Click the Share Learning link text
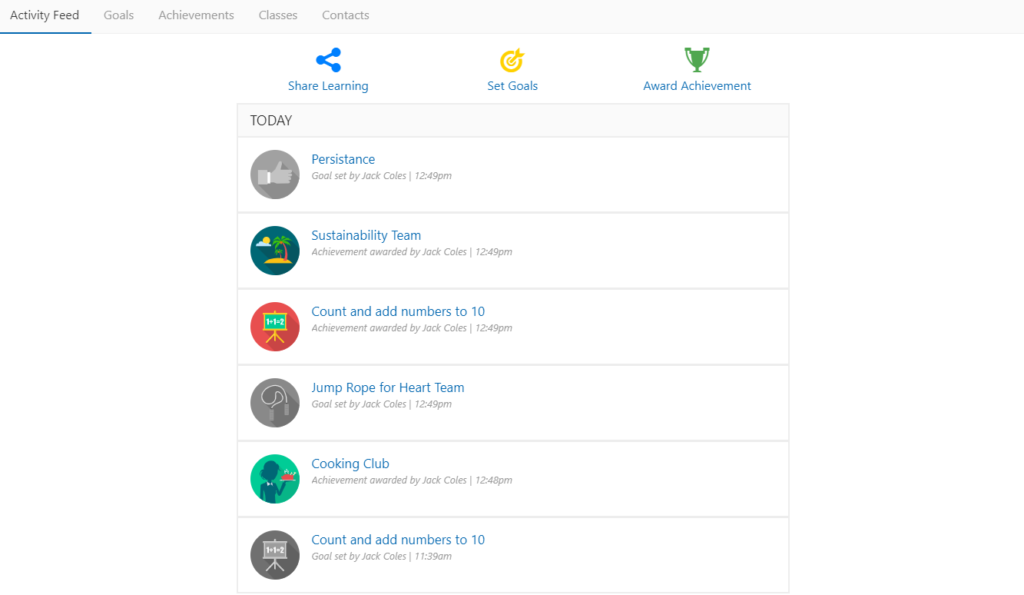The image size is (1024, 595). coord(328,86)
